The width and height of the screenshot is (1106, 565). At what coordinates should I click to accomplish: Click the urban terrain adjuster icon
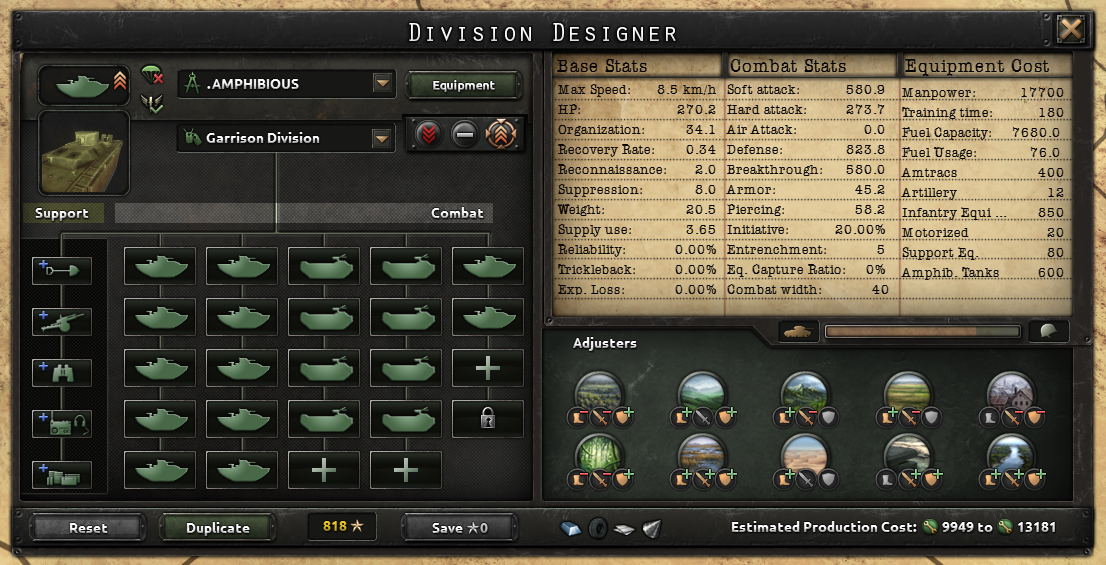tap(1011, 393)
